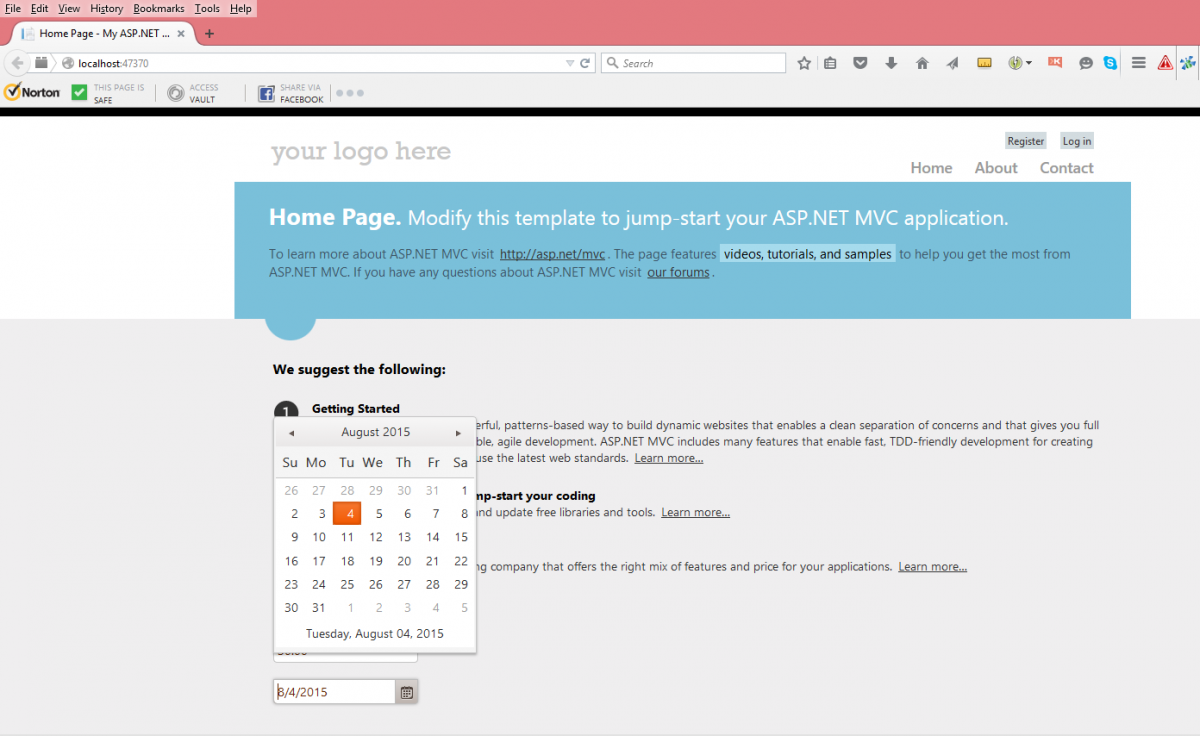The width and height of the screenshot is (1200, 736).
Task: Click the Tuesday, August 04, 2015 footer
Action: 375,633
